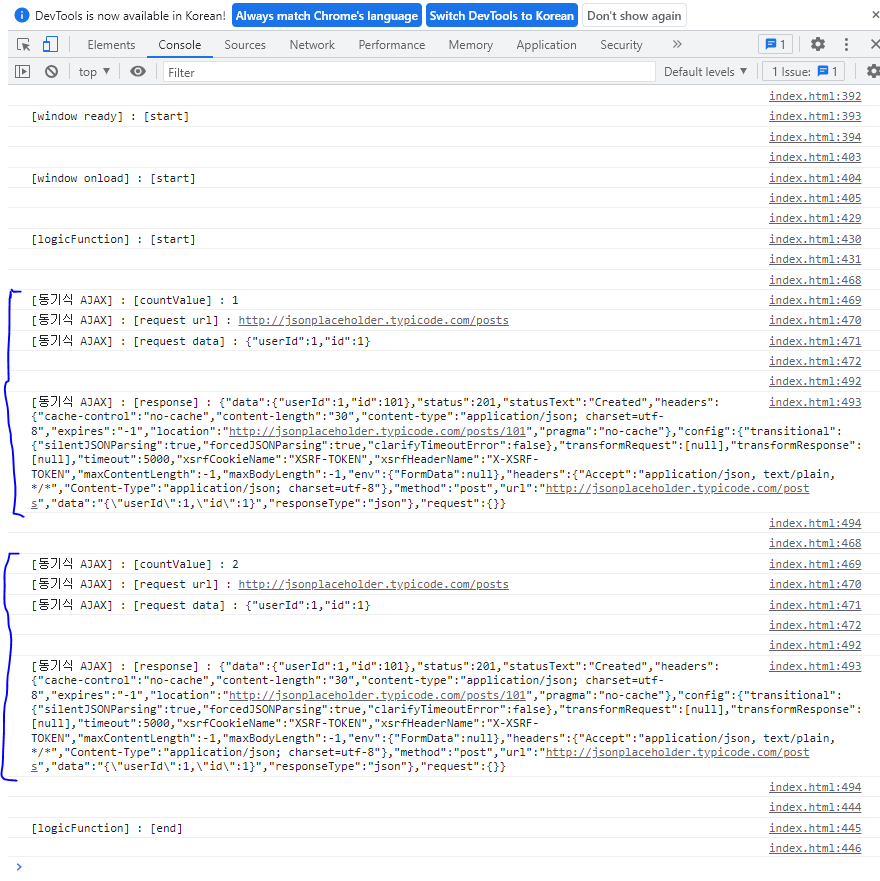Open source link index.html:403
The width and height of the screenshot is (880, 881).
point(815,157)
